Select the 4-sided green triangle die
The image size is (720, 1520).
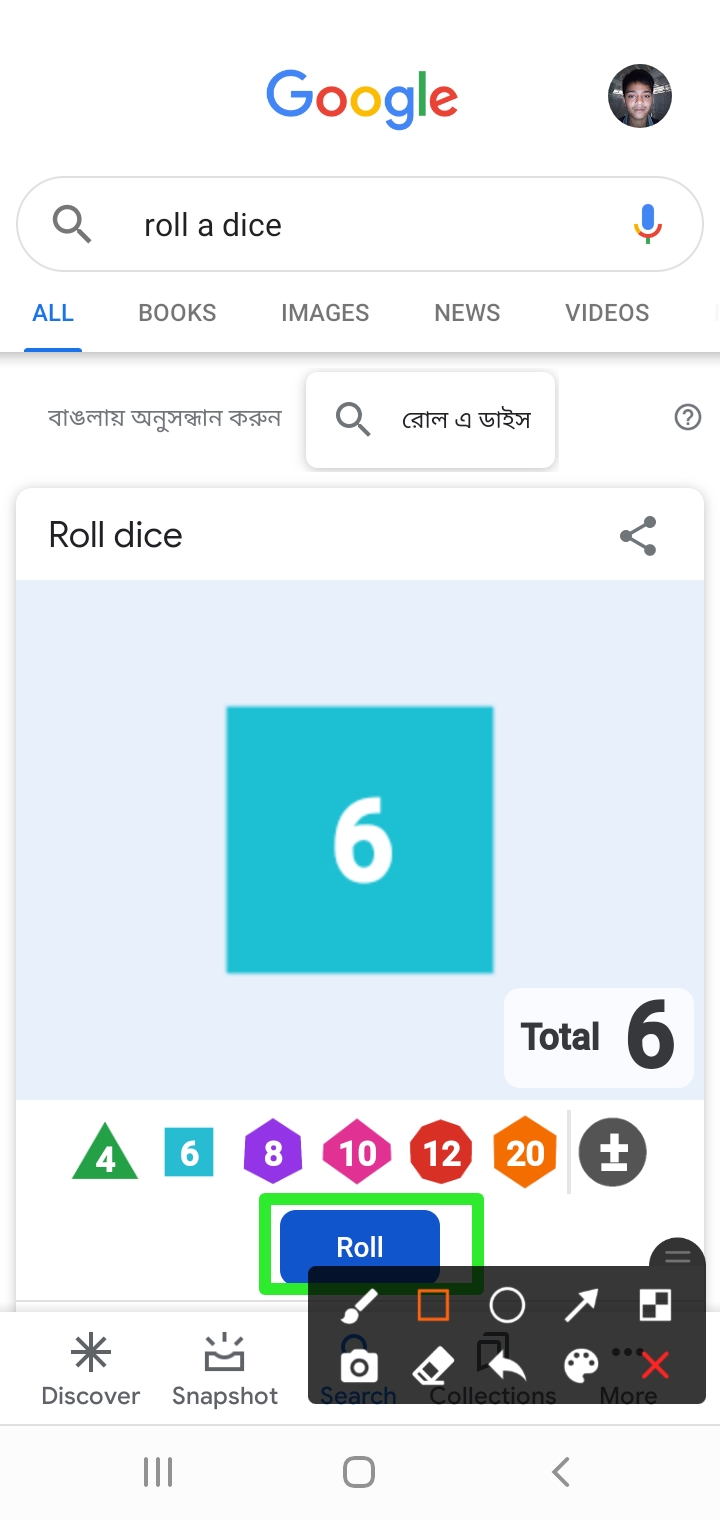coord(105,1153)
